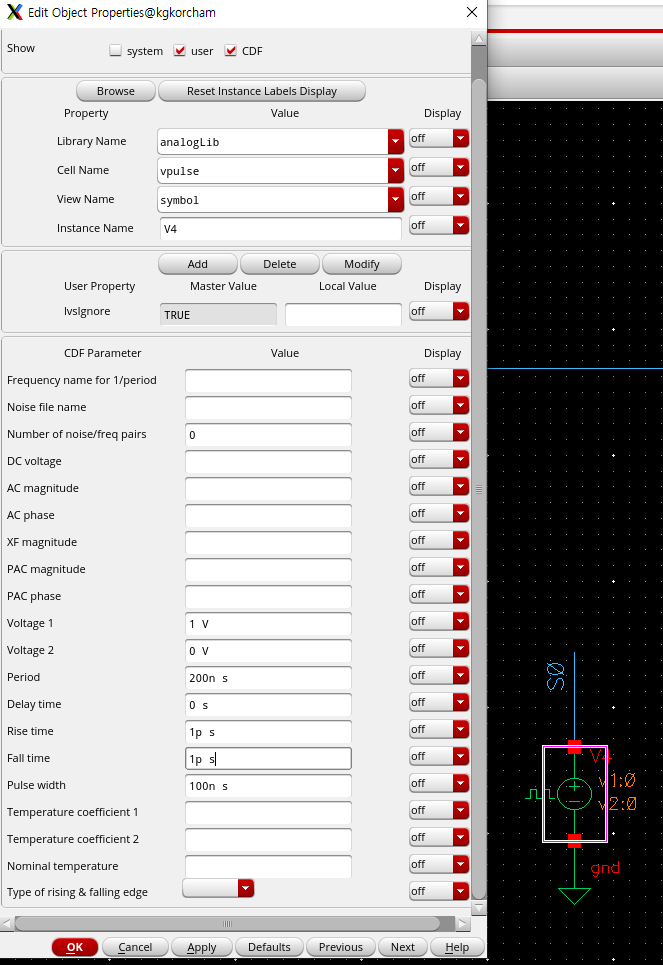Click the scroll-right arrow of horizontal scrollbar
This screenshot has height=965, width=663.
(463, 923)
